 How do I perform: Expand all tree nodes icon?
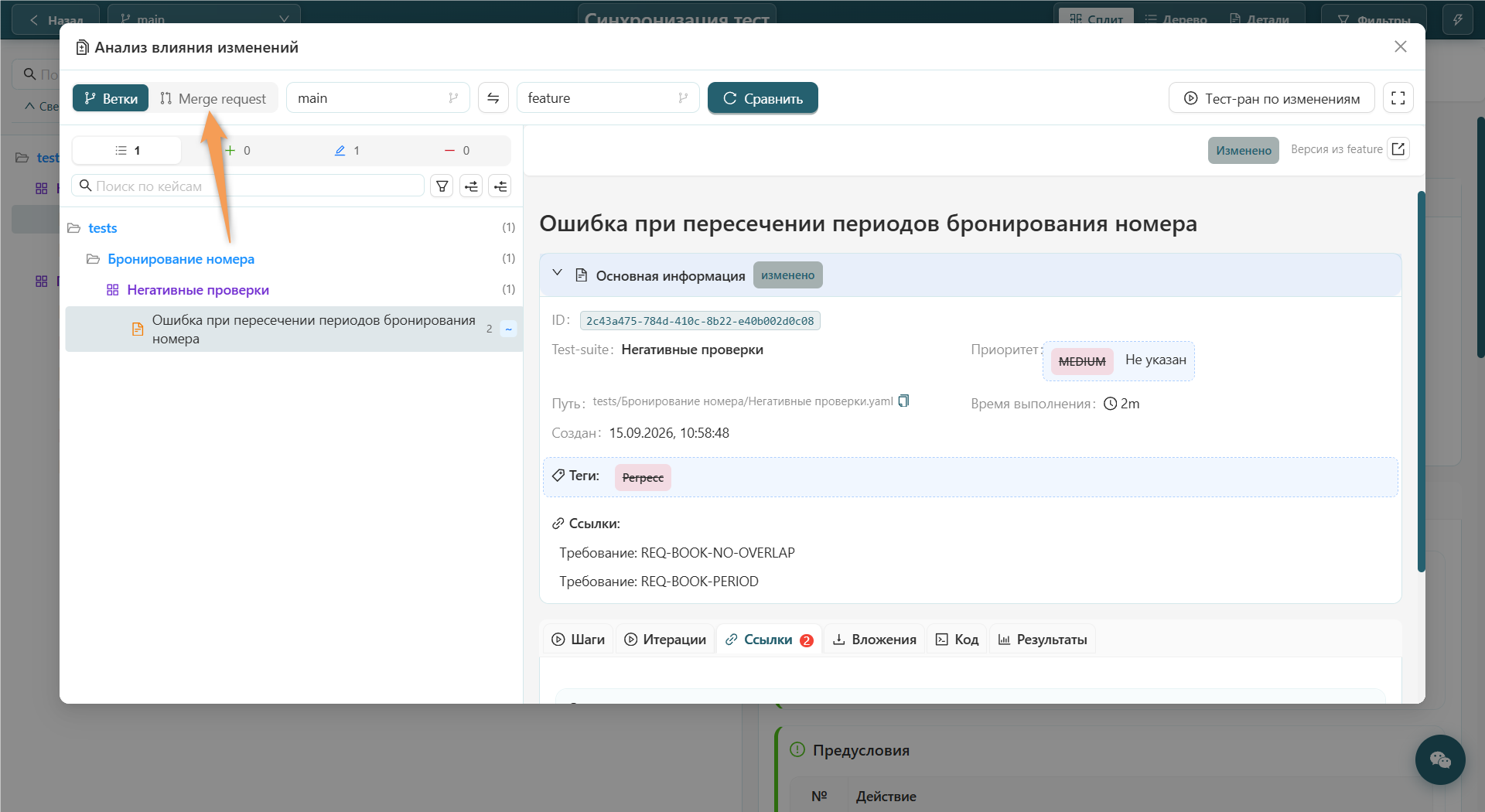(x=471, y=186)
